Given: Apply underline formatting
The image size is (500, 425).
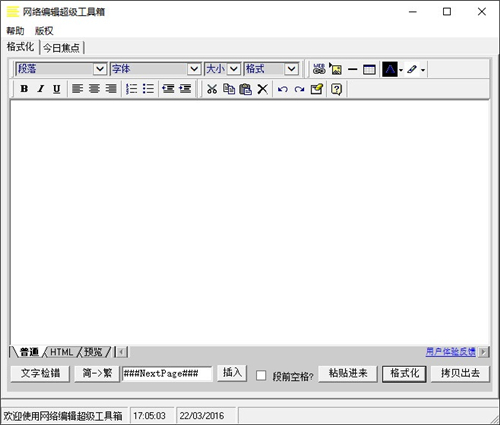Looking at the screenshot, I should [57, 89].
